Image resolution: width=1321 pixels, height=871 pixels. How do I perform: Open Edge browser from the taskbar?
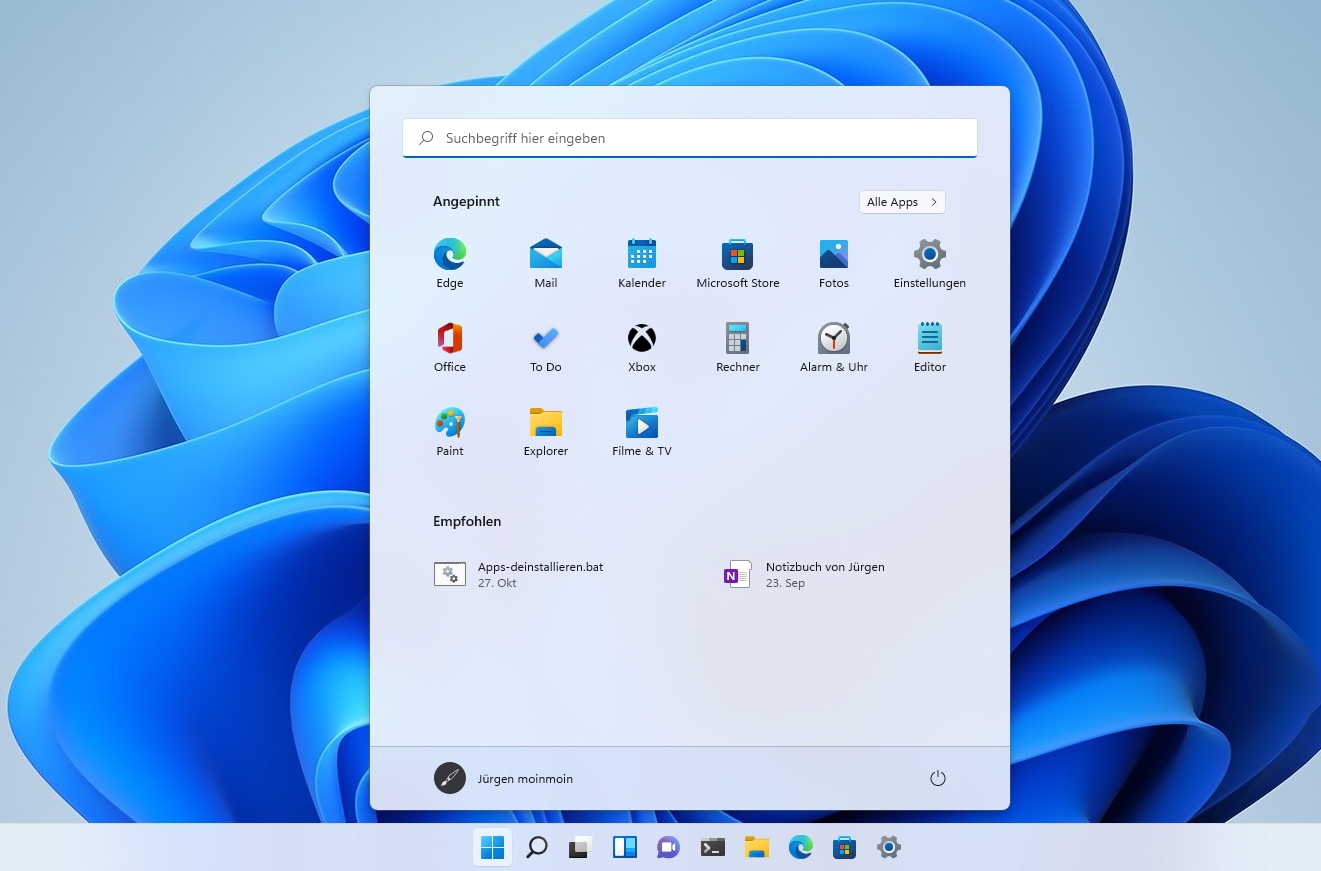pos(801,848)
